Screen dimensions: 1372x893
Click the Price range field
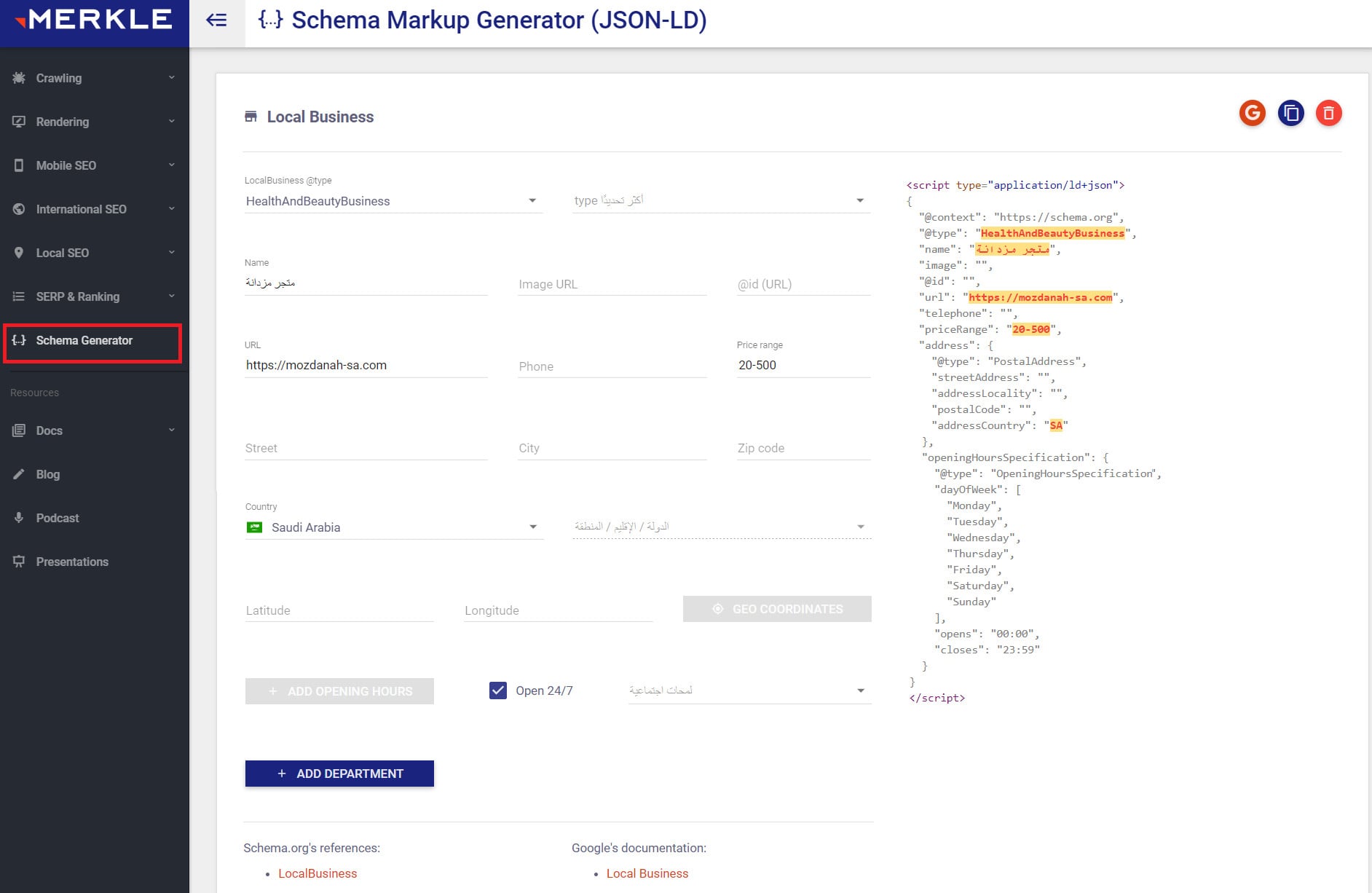point(803,365)
